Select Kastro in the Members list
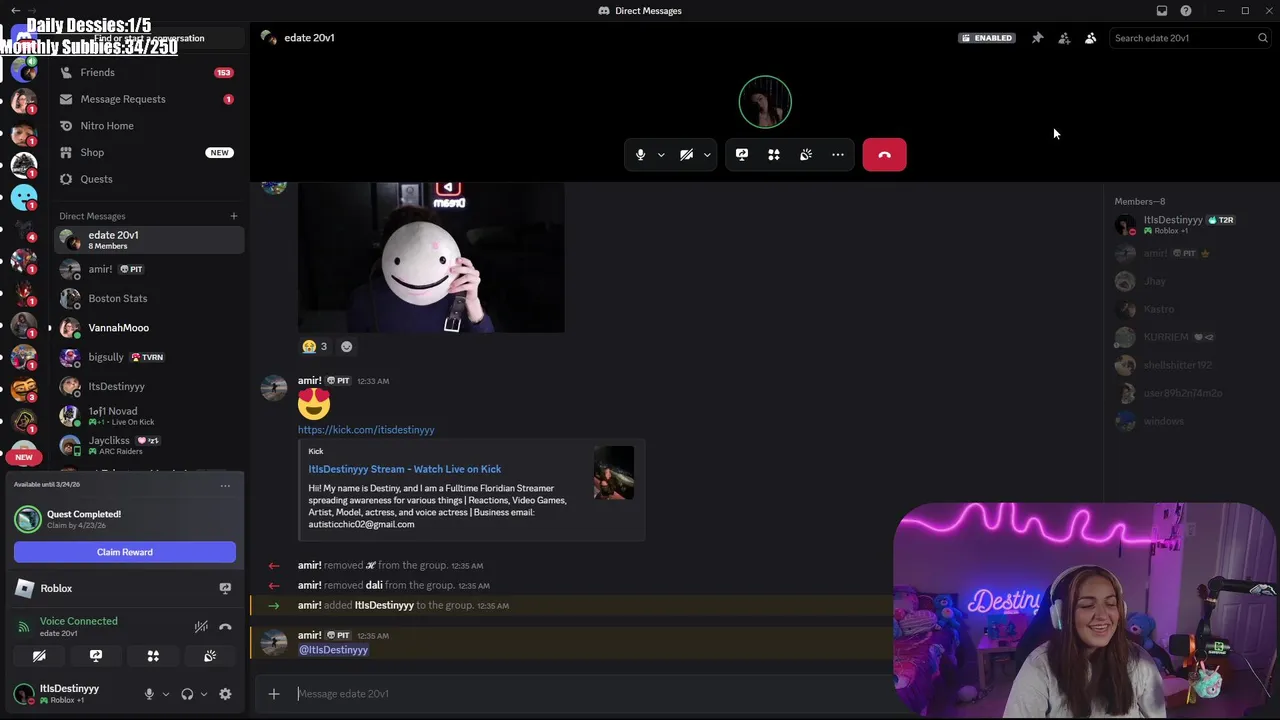 (x=1190, y=309)
